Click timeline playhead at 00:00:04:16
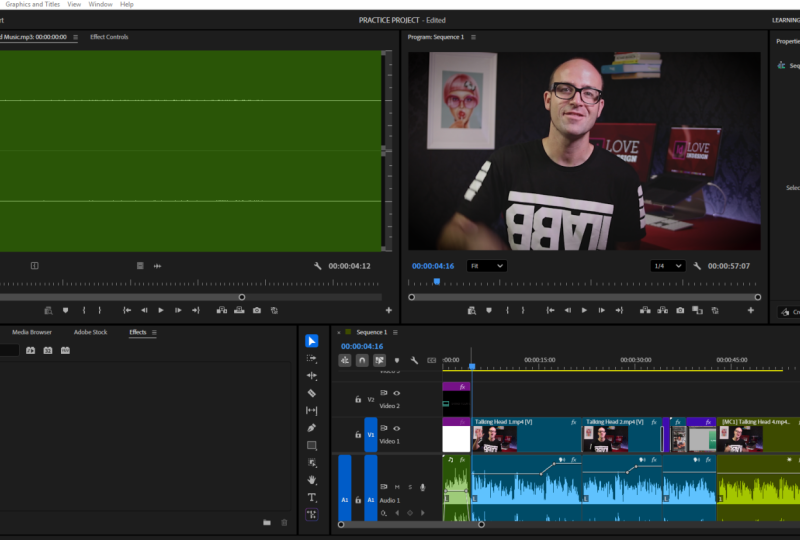 pyautogui.click(x=472, y=366)
